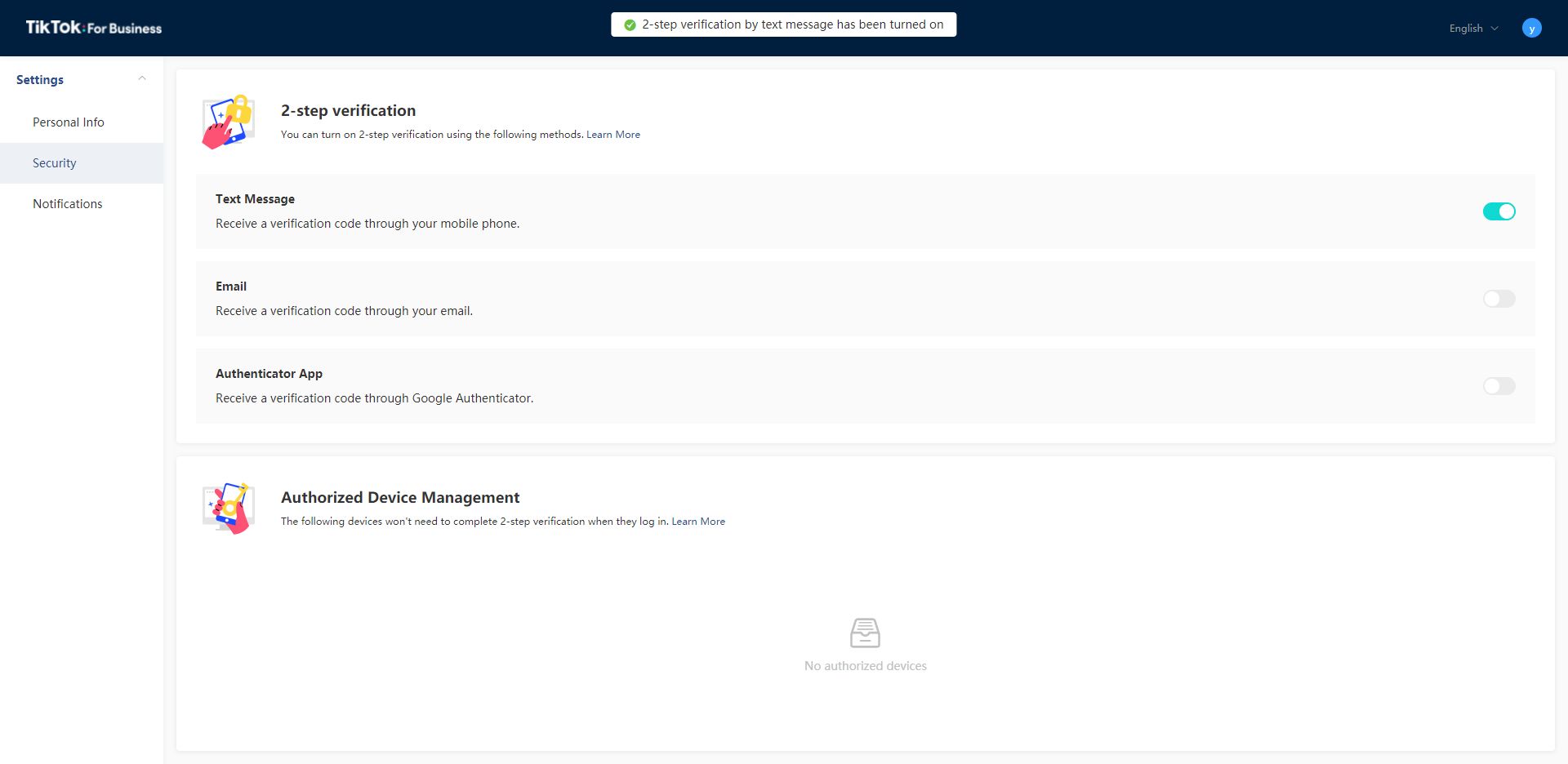Click the Authorized Device Management illustration
Image resolution: width=1568 pixels, height=764 pixels.
(x=229, y=509)
